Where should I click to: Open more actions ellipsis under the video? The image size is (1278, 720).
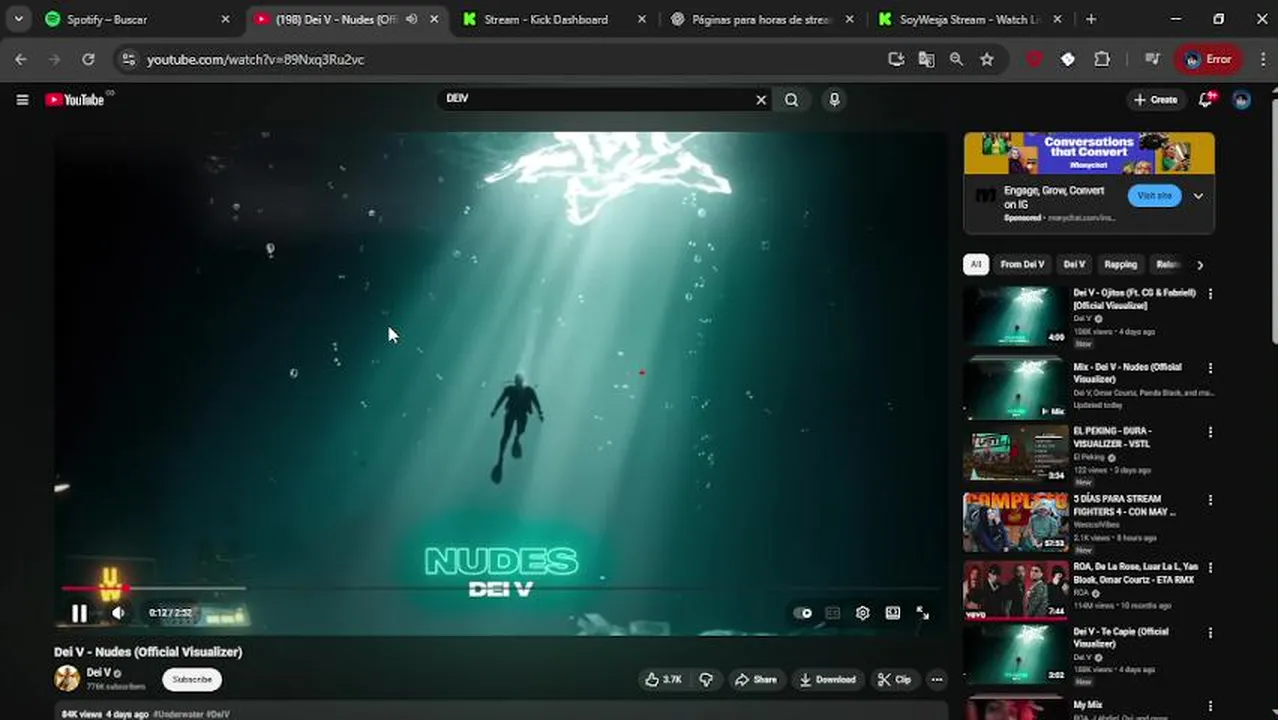pos(936,679)
